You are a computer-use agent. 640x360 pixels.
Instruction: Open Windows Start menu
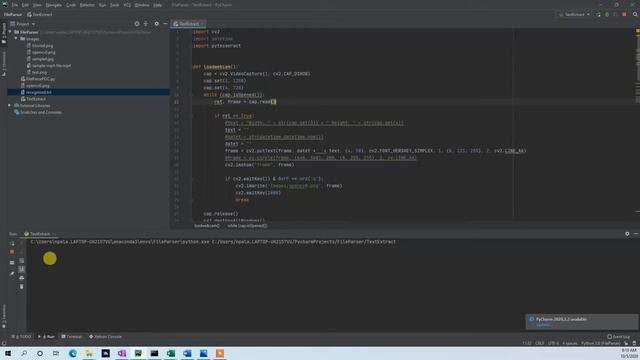point(8,353)
